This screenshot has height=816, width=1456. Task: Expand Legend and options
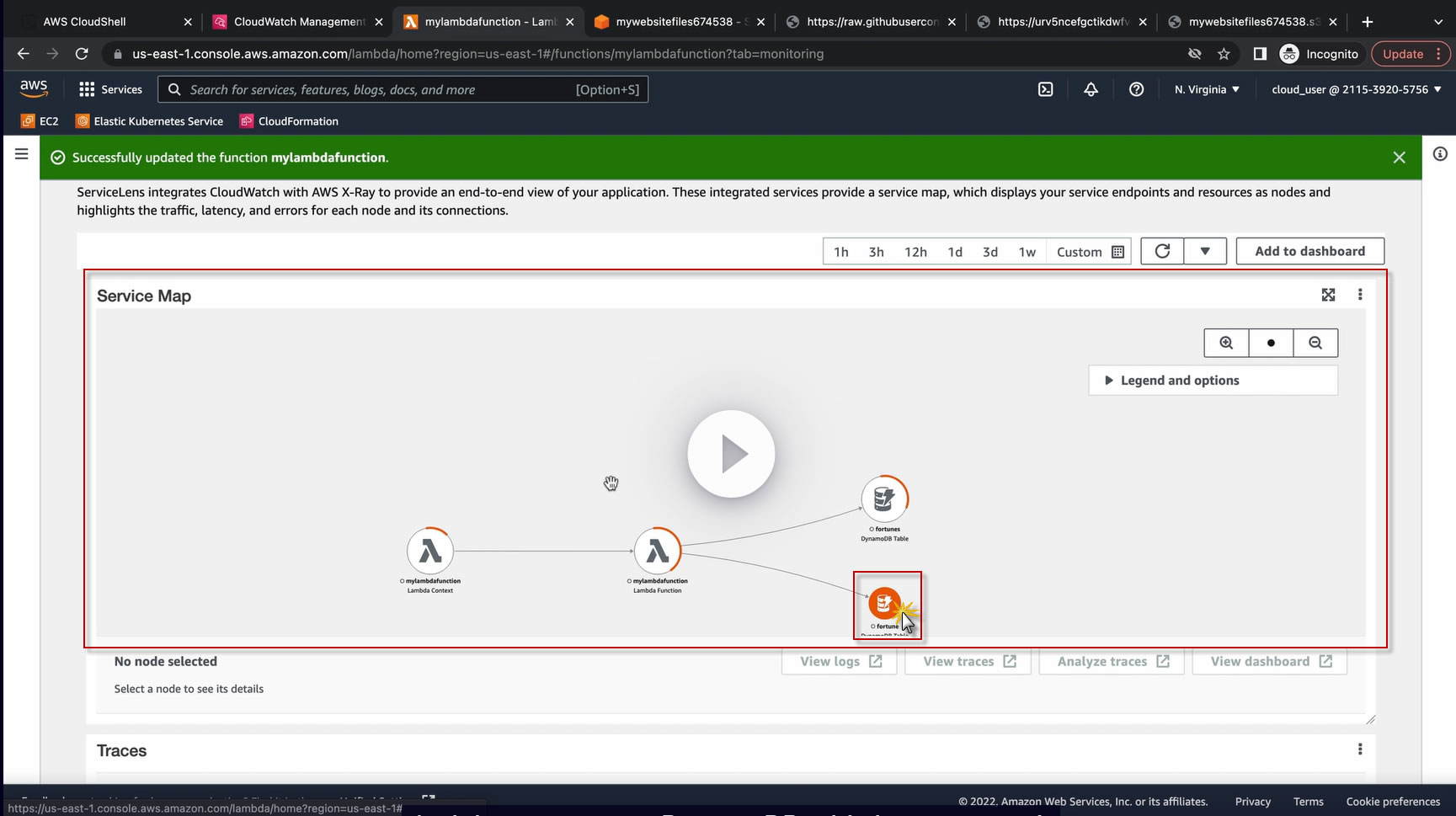coord(1213,381)
